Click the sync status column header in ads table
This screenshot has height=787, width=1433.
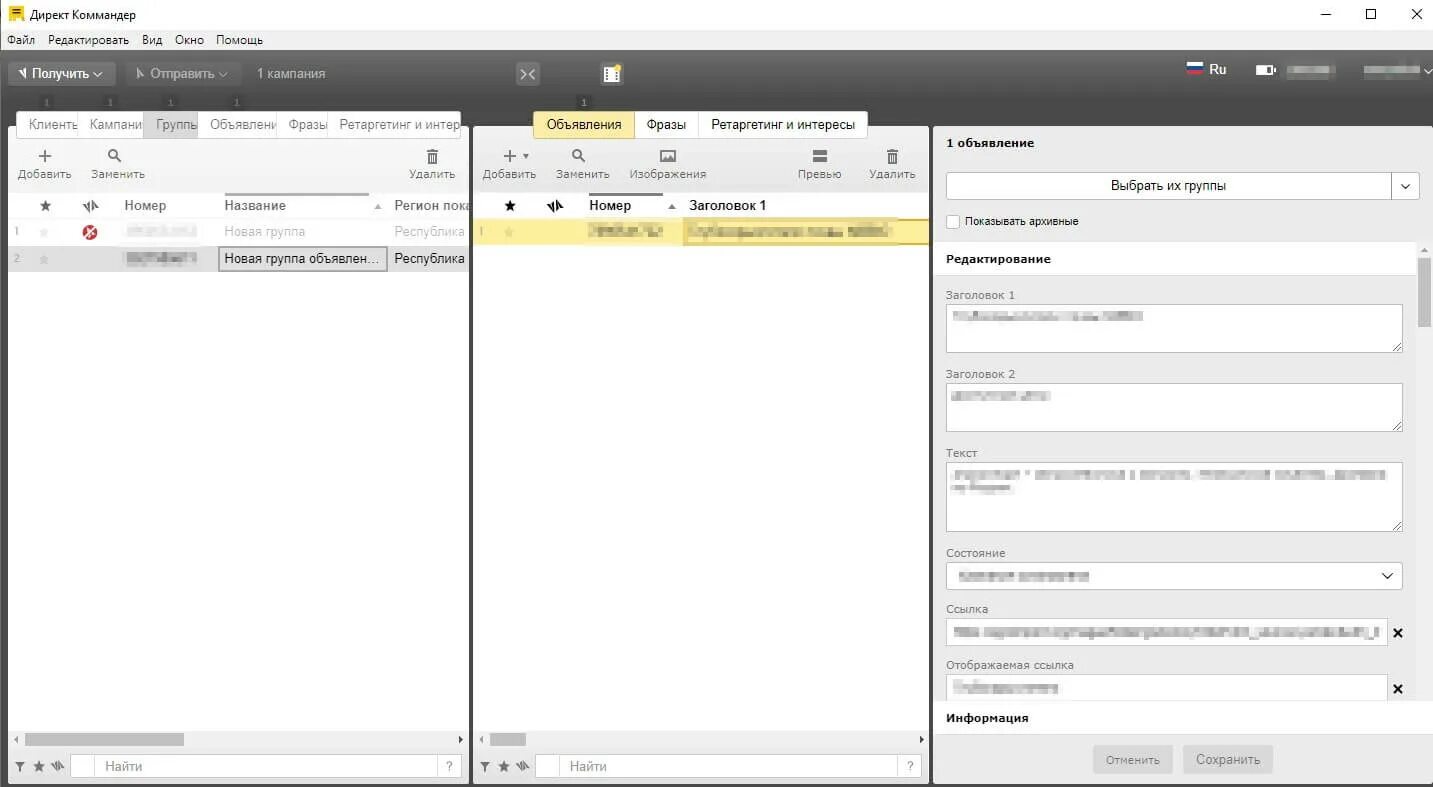point(555,206)
